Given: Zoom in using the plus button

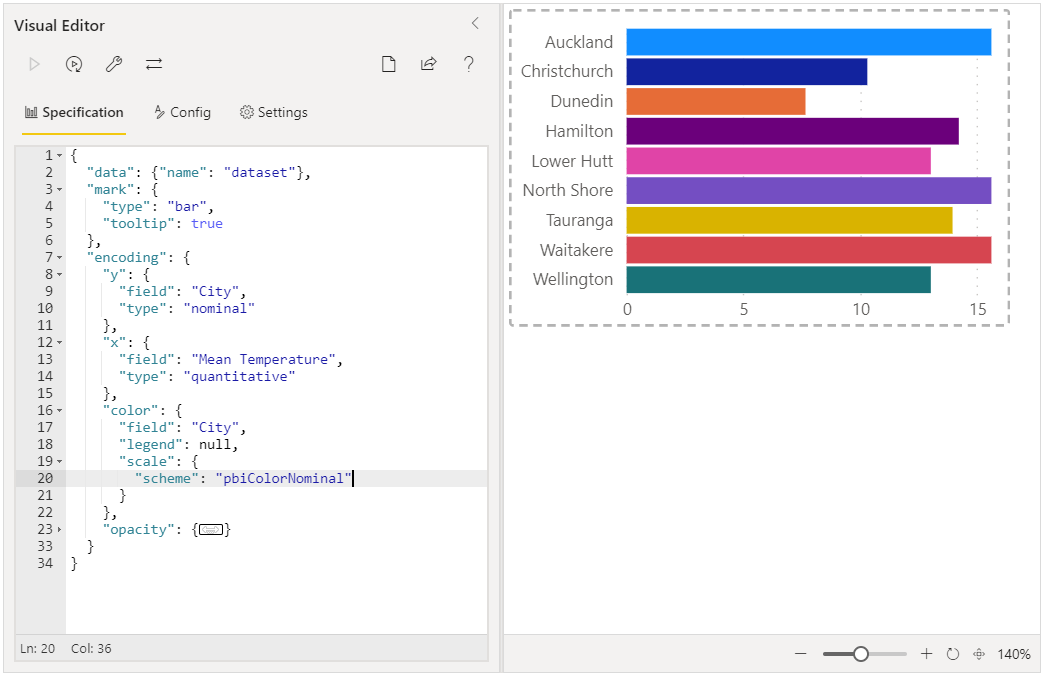Looking at the screenshot, I should tap(926, 654).
